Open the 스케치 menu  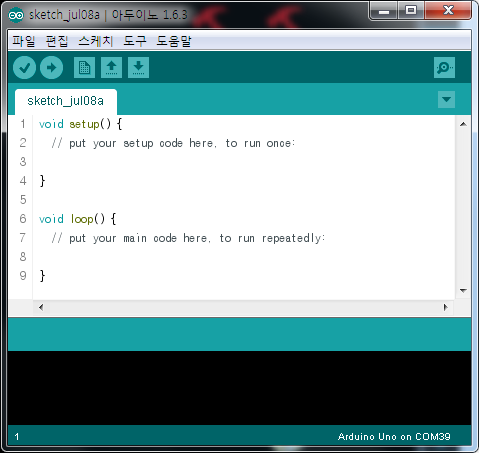[96, 41]
